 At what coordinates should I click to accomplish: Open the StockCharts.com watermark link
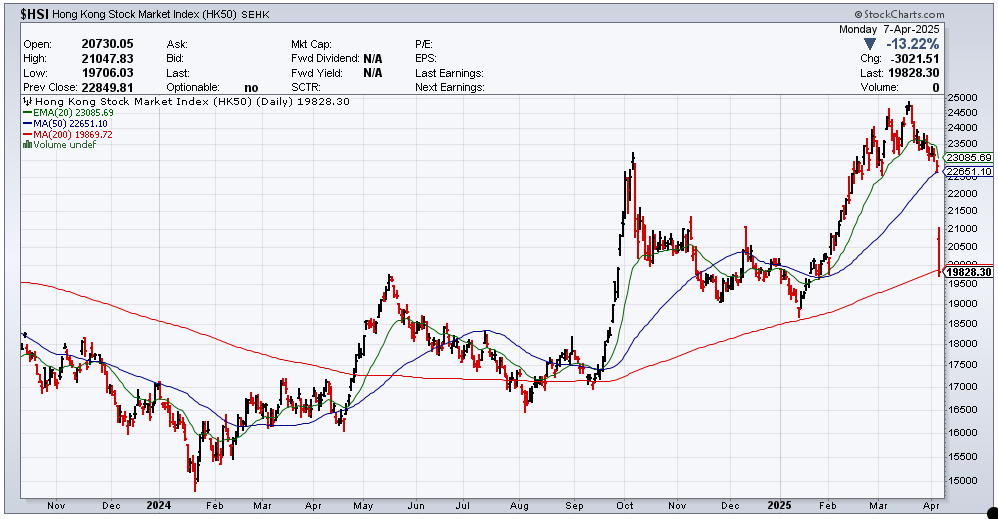[905, 14]
